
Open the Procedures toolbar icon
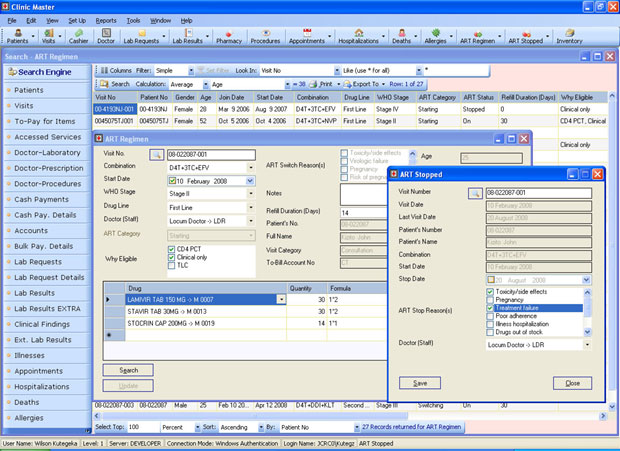[265, 36]
